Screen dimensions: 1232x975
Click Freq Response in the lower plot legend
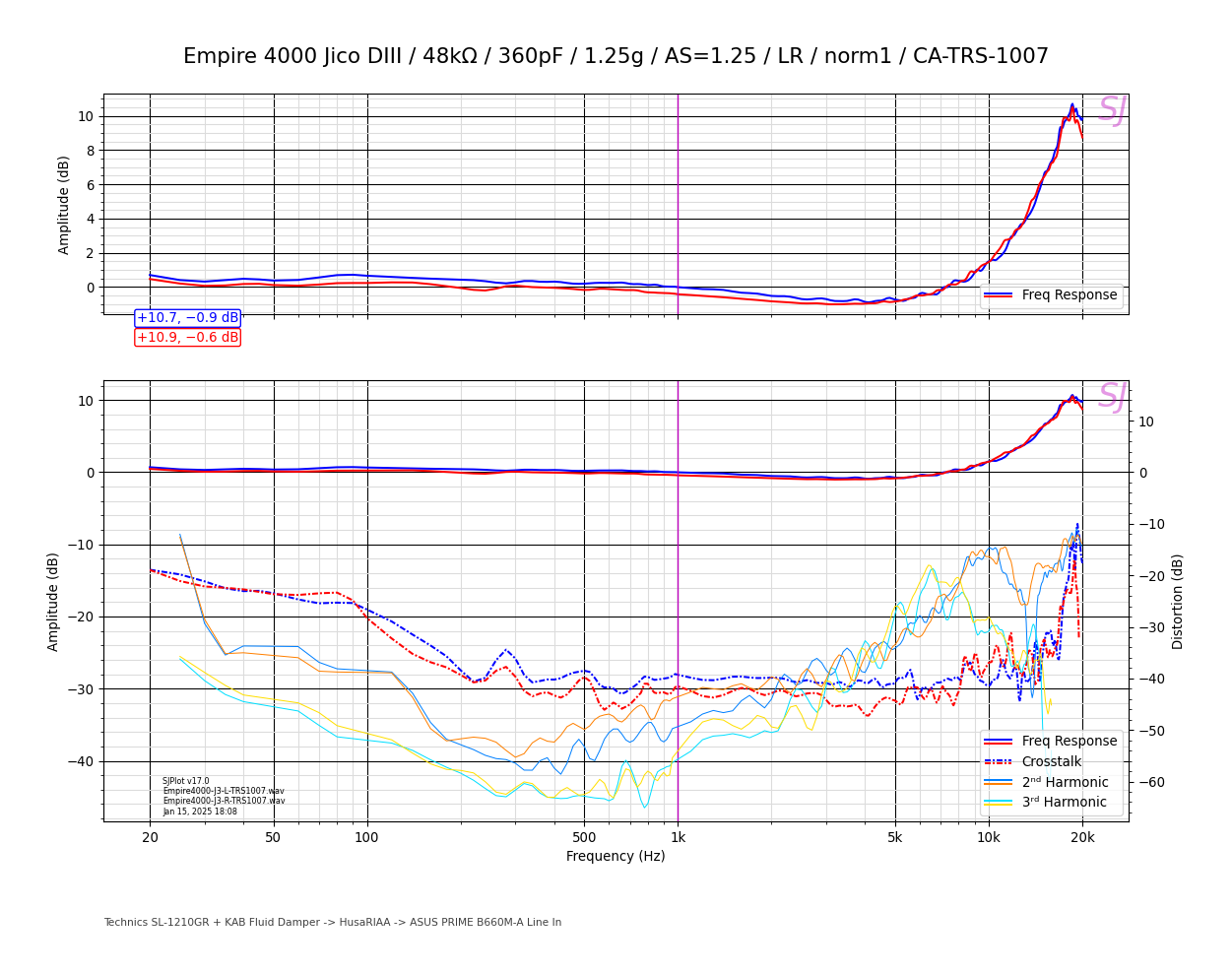pyautogui.click(x=1069, y=742)
